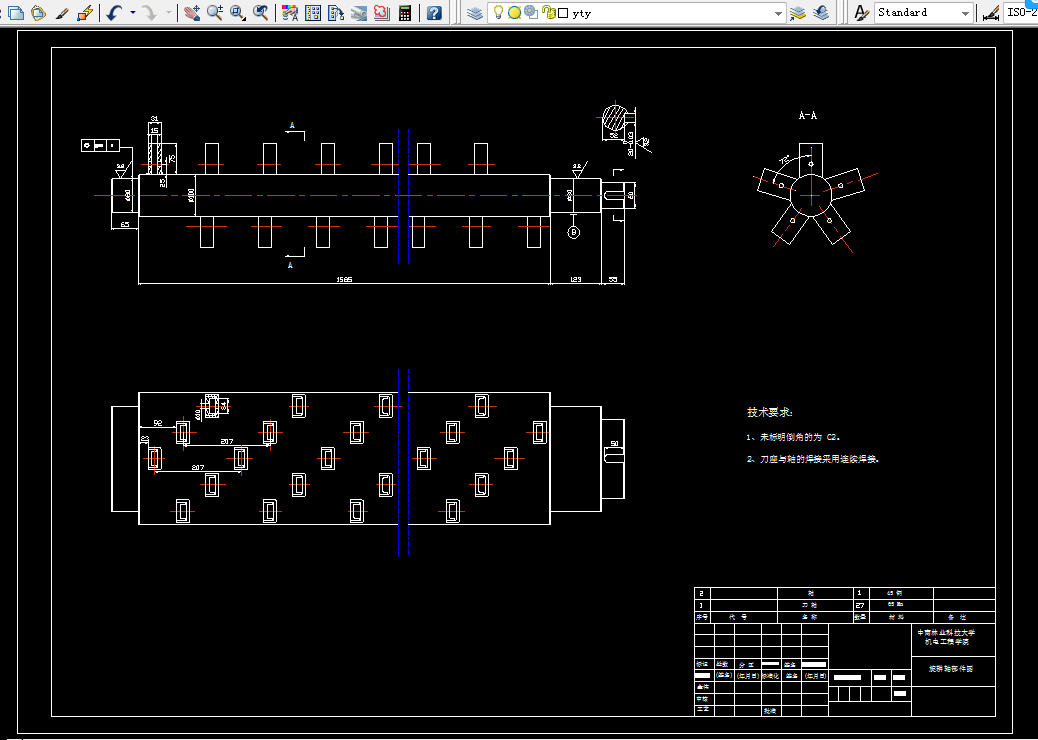Toggle freeze sun icon for yty layer
Viewport: 1038px width, 740px height.
pyautogui.click(x=514, y=12)
